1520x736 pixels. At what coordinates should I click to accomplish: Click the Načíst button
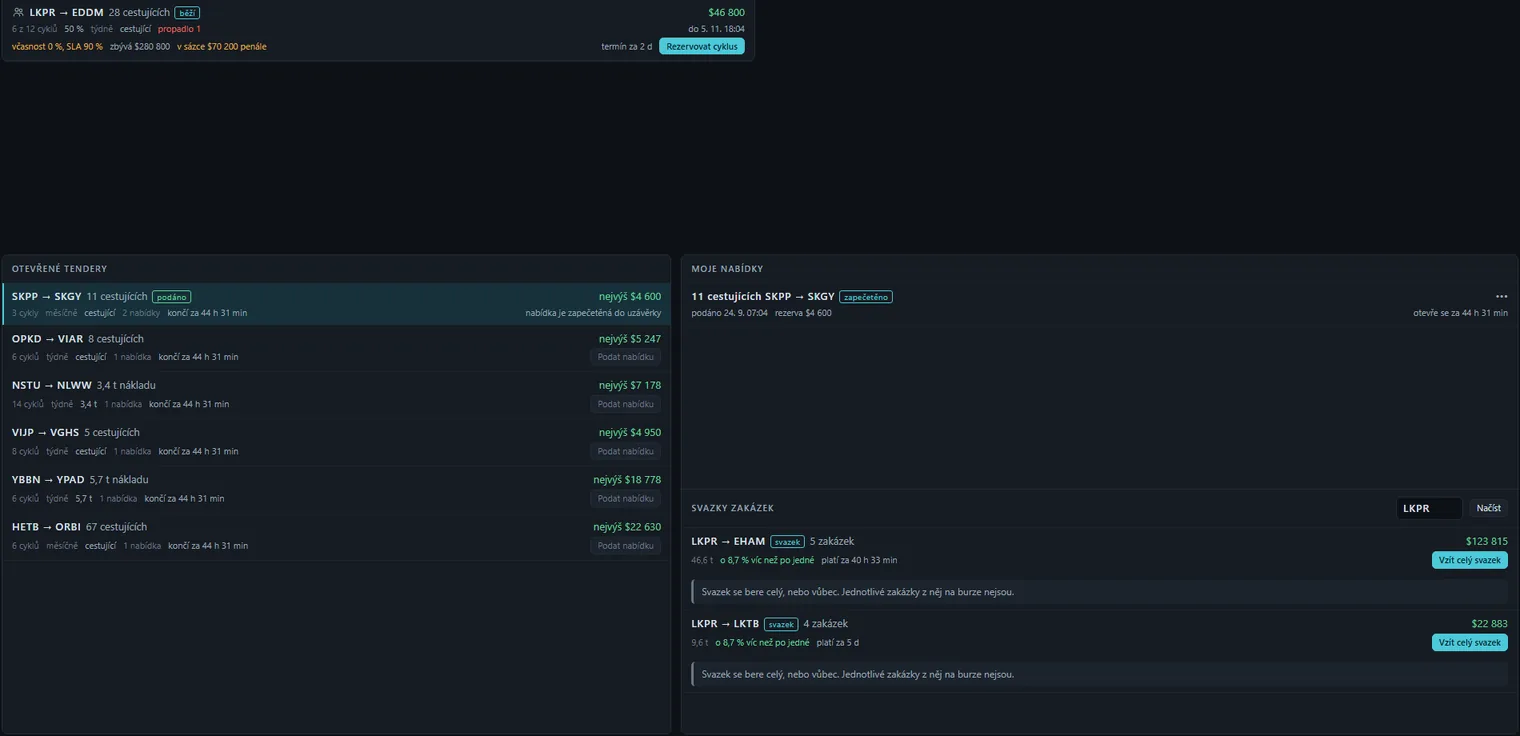click(x=1489, y=508)
